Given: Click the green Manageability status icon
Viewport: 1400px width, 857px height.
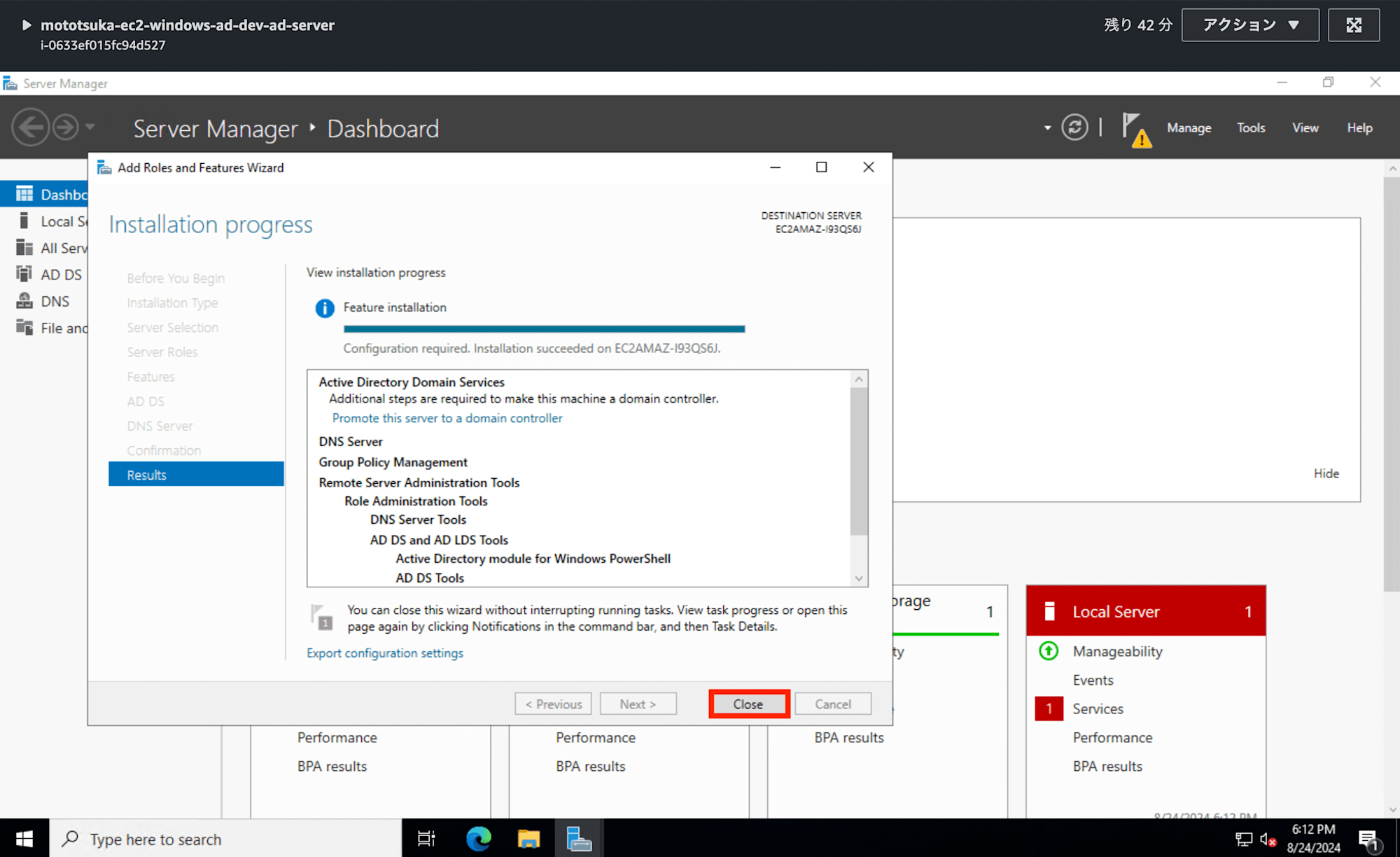Looking at the screenshot, I should pos(1049,651).
